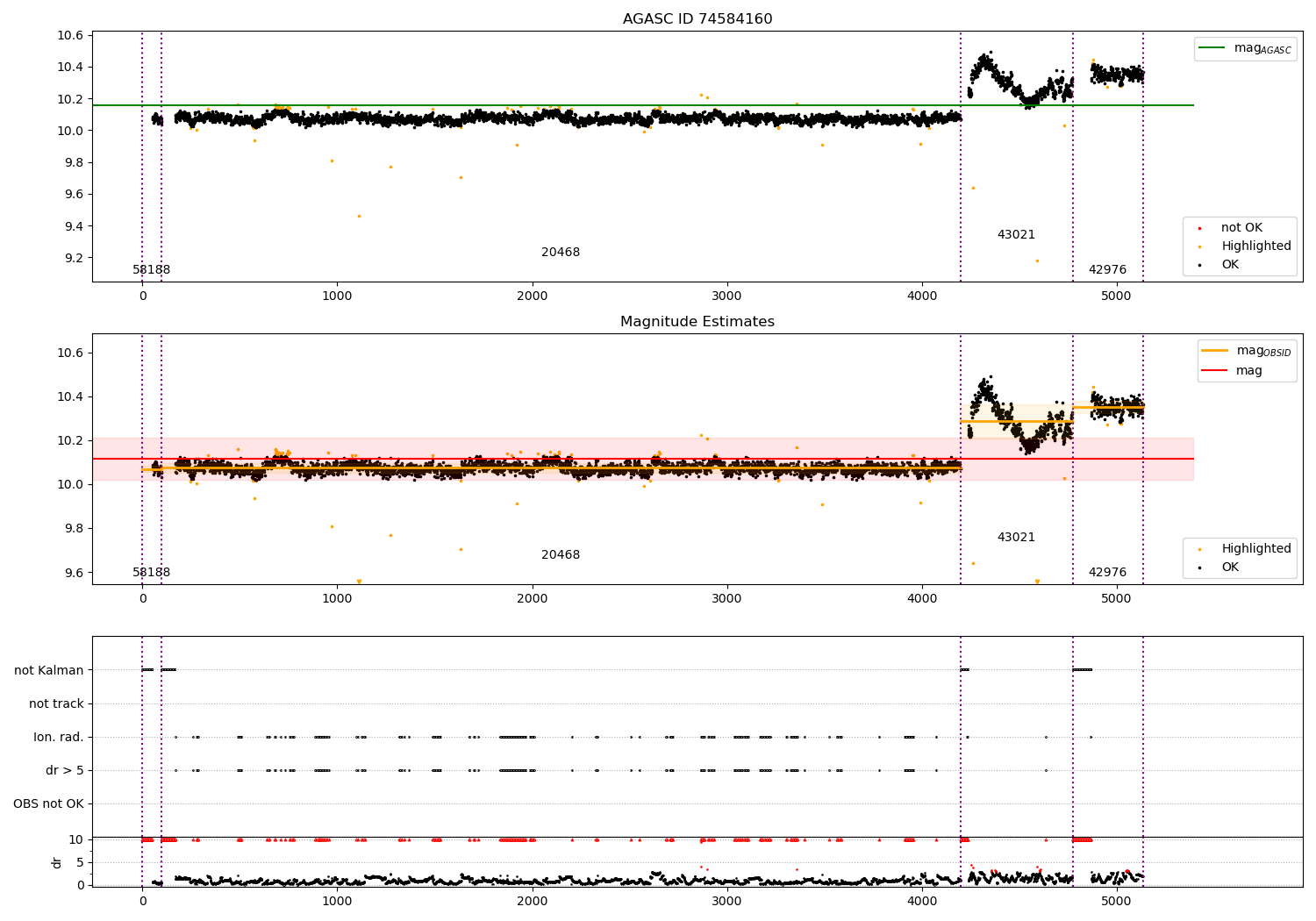Click x-tick 4000 under the middle plot
1316x921 pixels.
[x=922, y=599]
